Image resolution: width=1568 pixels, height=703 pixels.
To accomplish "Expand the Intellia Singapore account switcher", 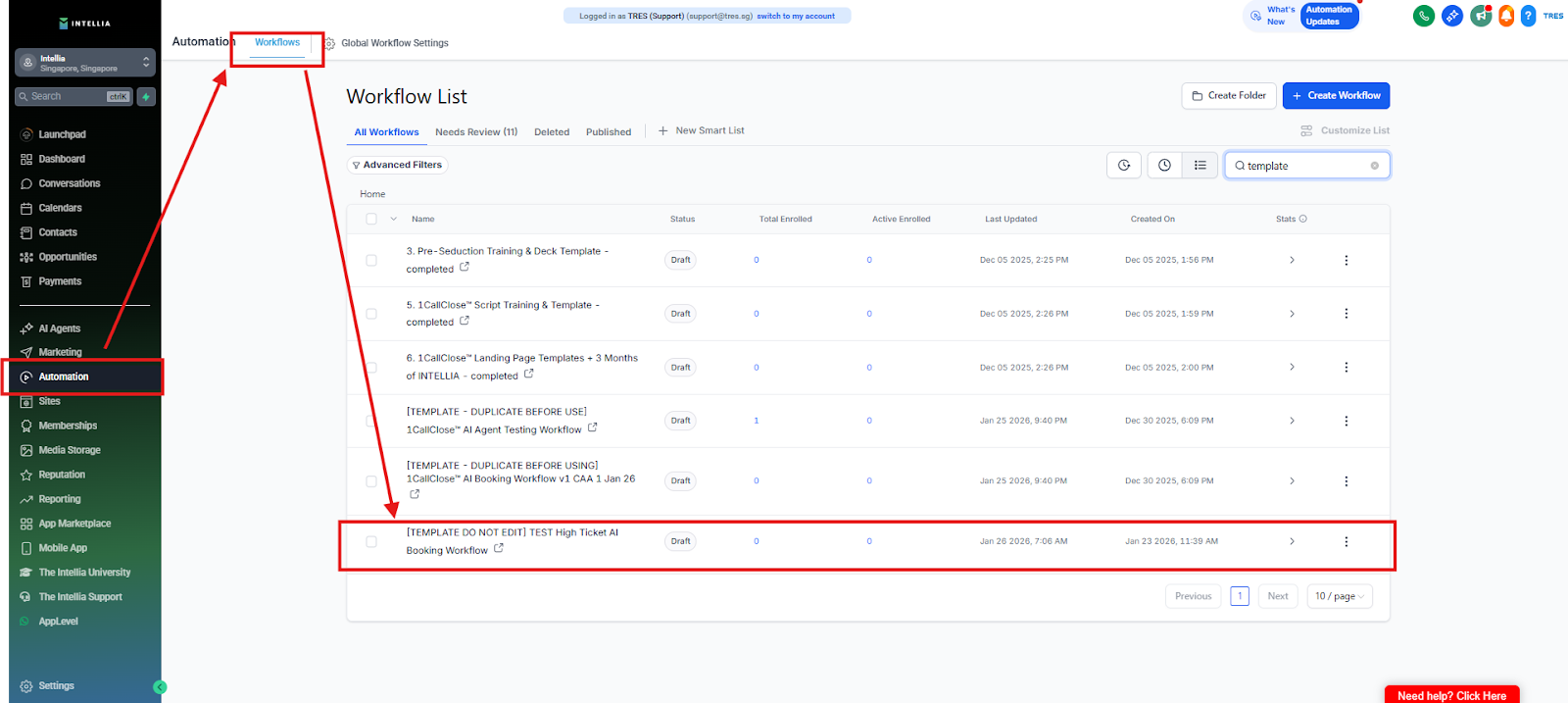I will coord(84,63).
